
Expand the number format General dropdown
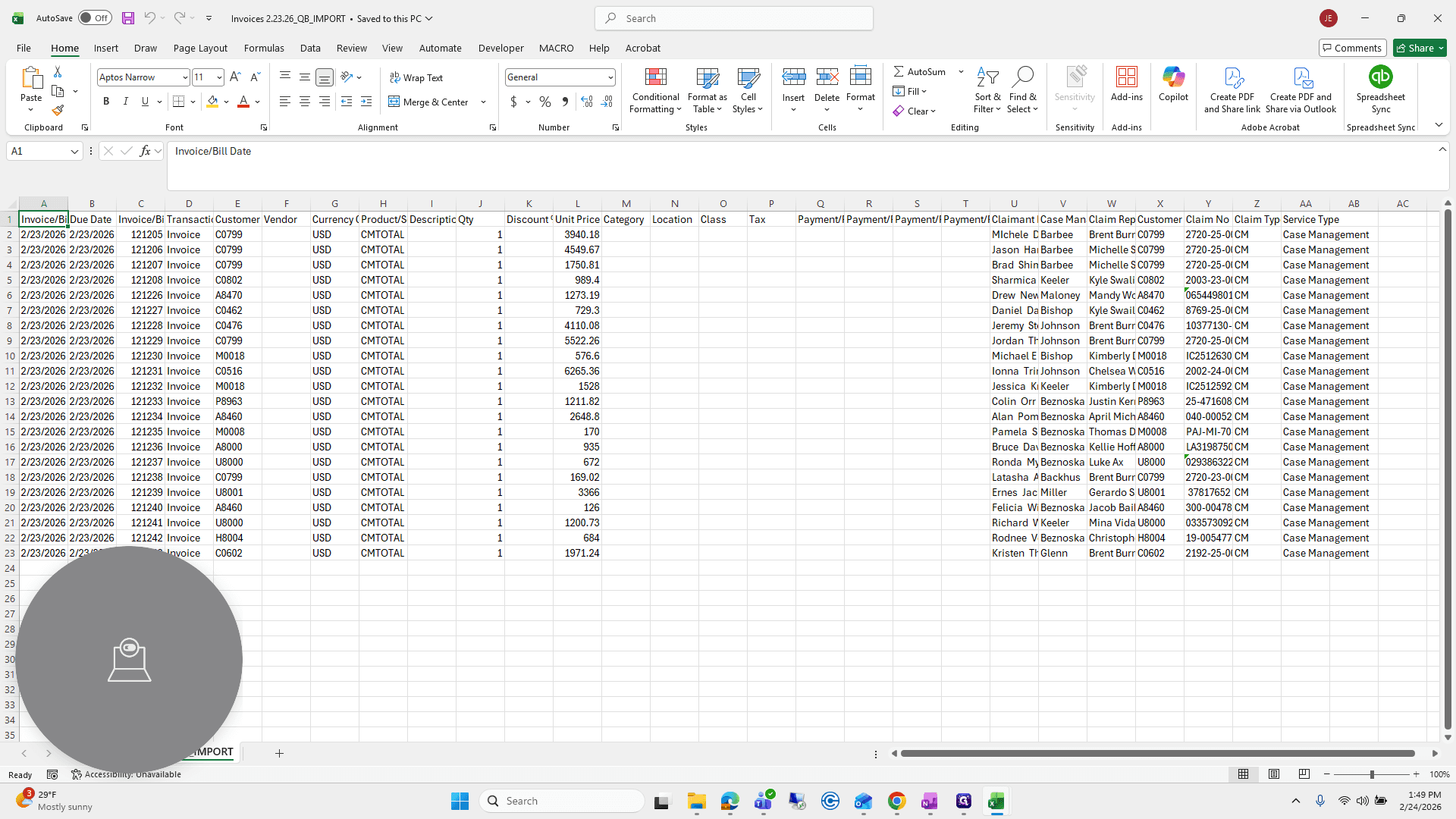click(x=610, y=77)
